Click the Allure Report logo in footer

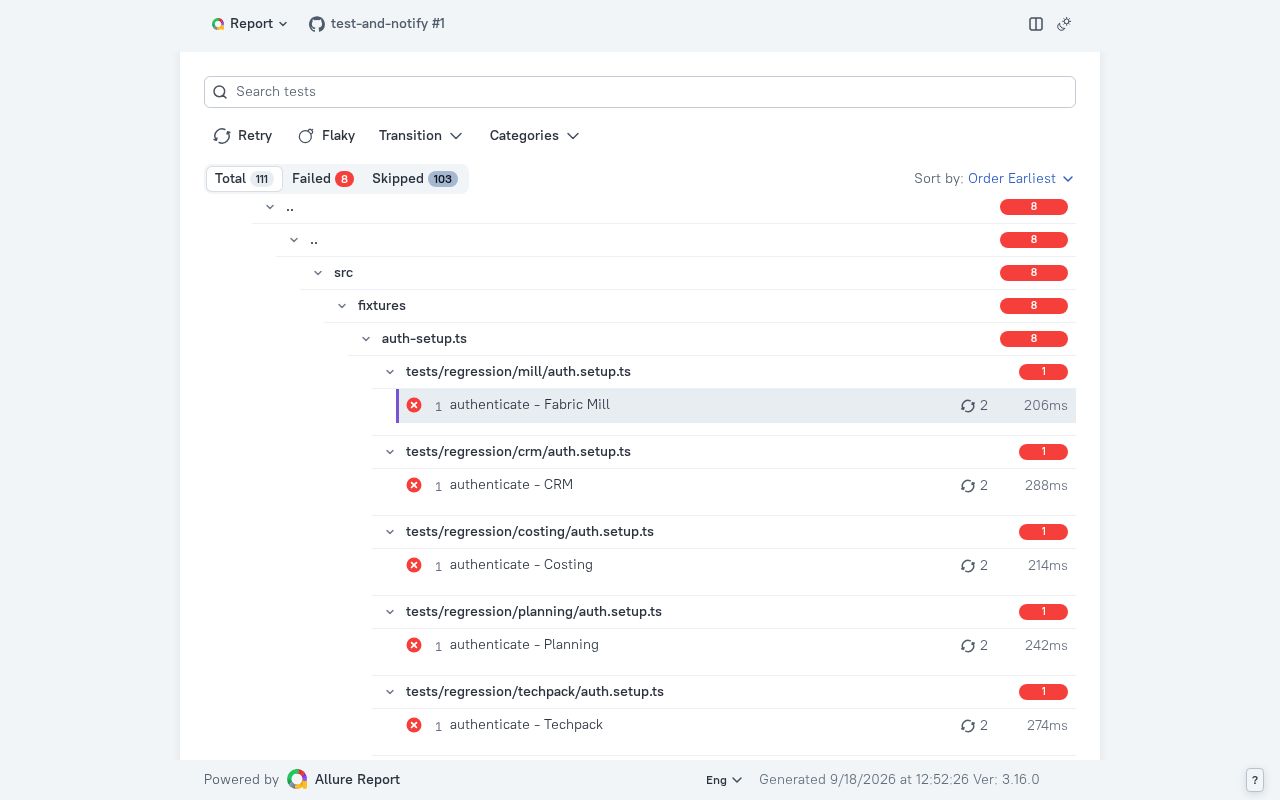(x=297, y=780)
